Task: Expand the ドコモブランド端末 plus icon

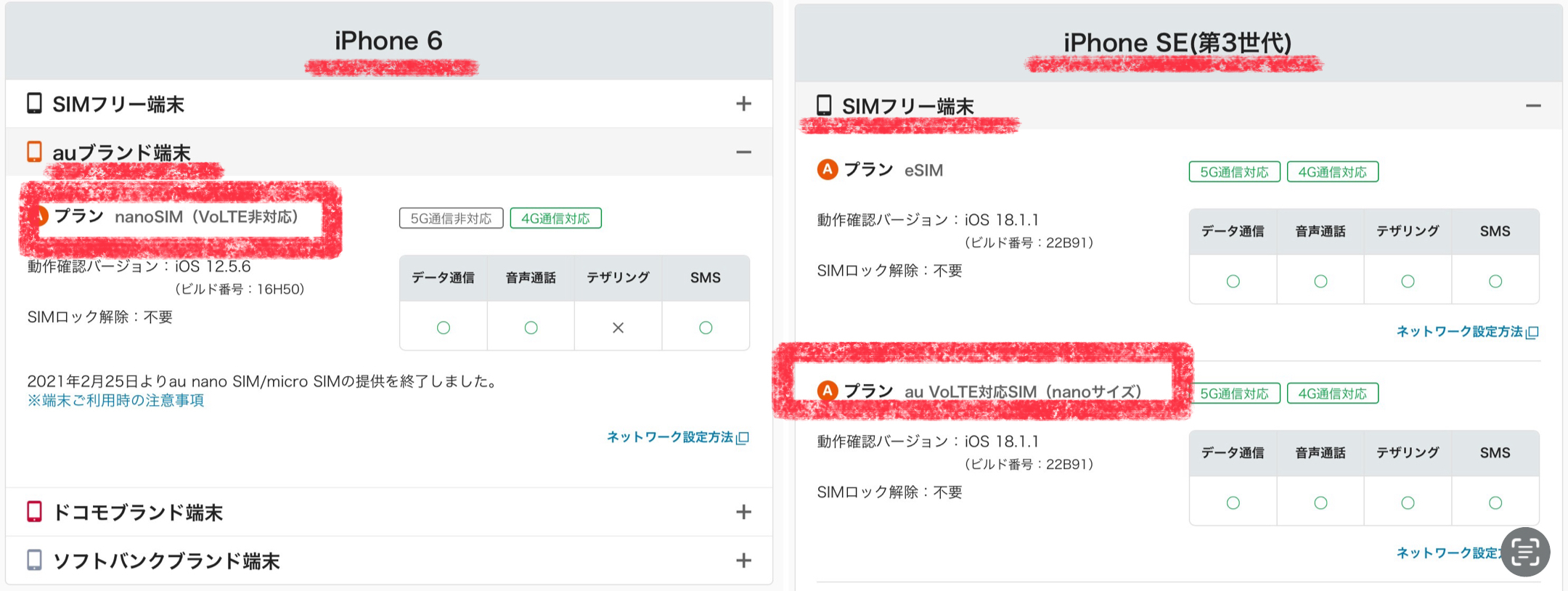Action: pos(743,512)
